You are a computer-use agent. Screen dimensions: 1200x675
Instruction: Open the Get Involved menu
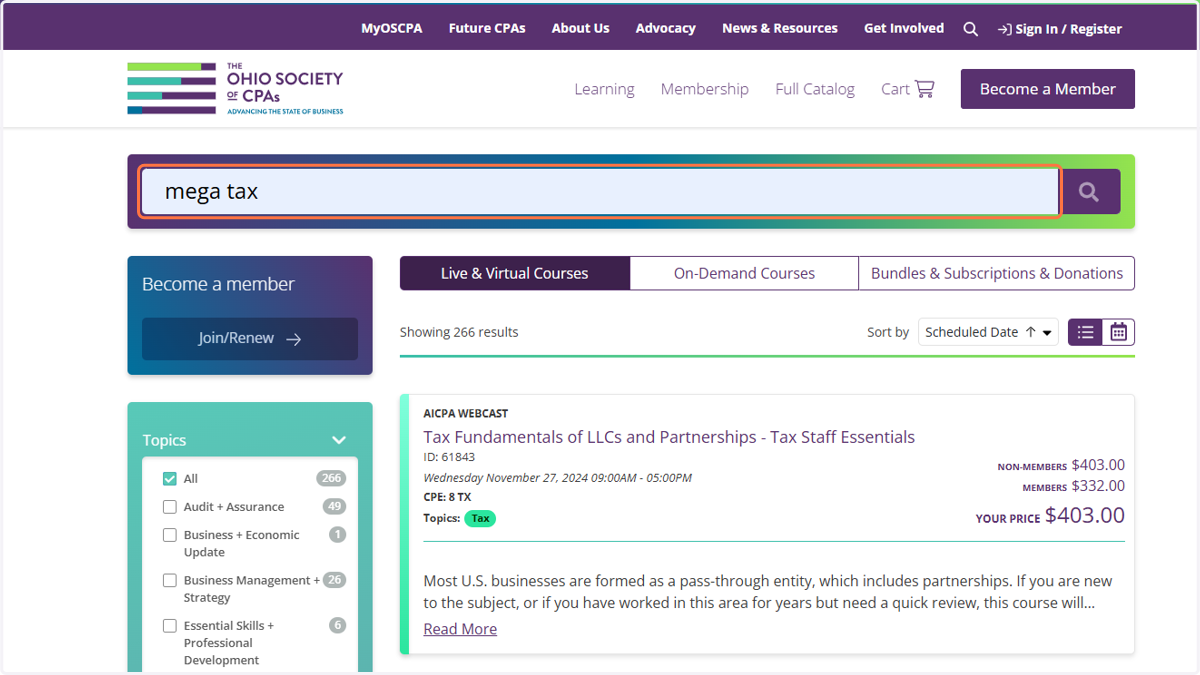[904, 28]
